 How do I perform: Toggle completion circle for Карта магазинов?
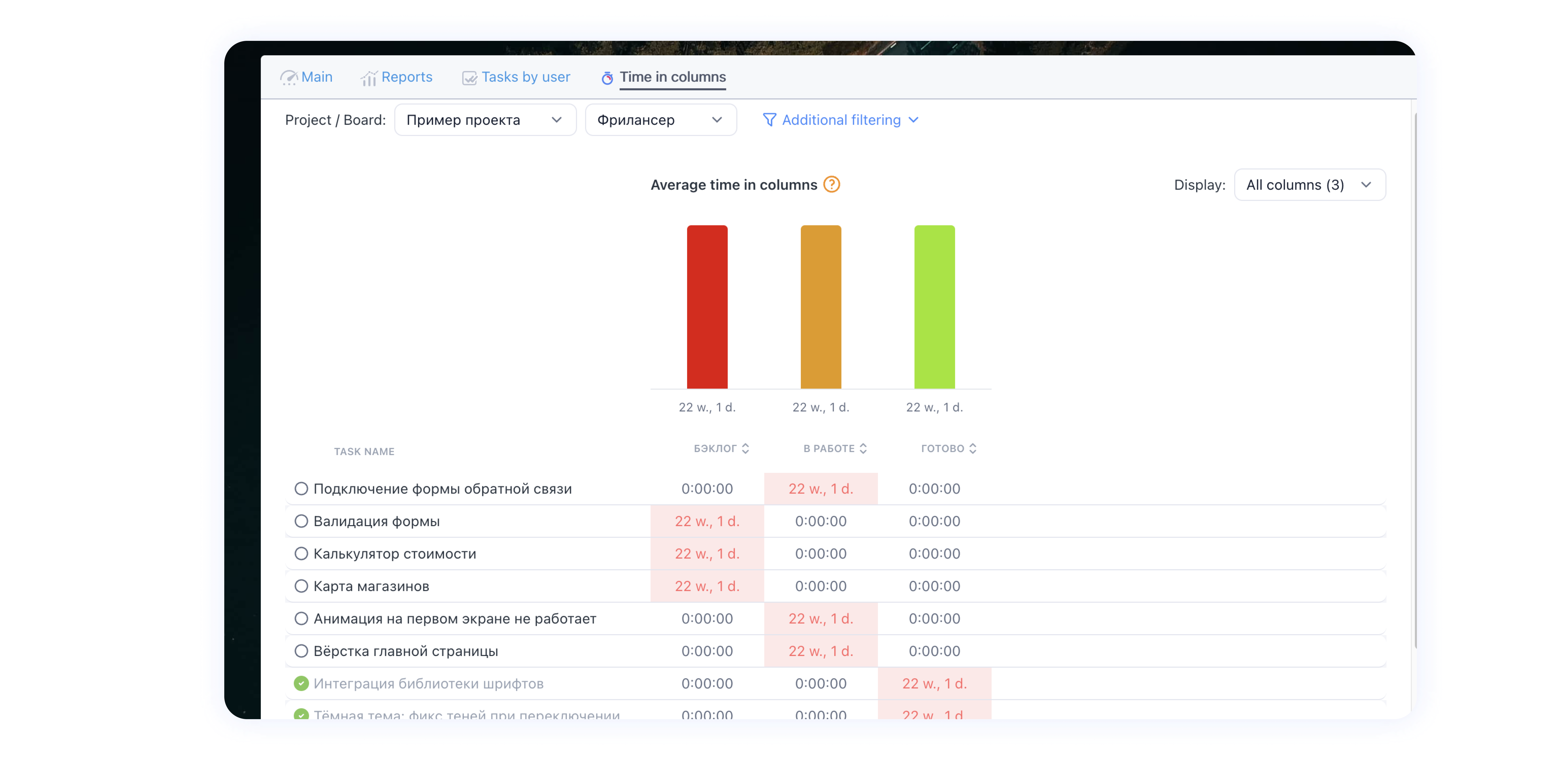click(301, 586)
